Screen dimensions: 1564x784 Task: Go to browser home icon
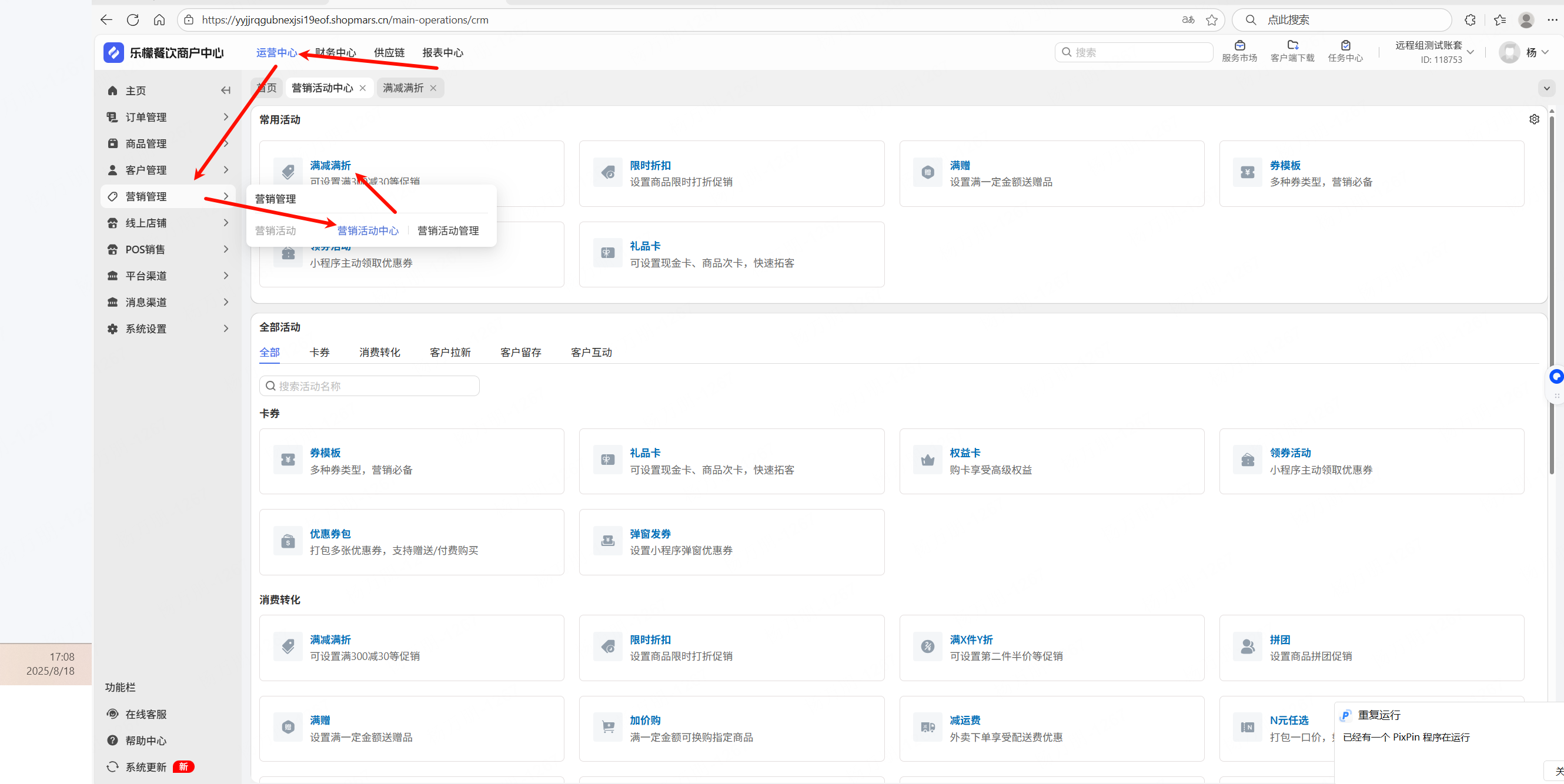(159, 20)
